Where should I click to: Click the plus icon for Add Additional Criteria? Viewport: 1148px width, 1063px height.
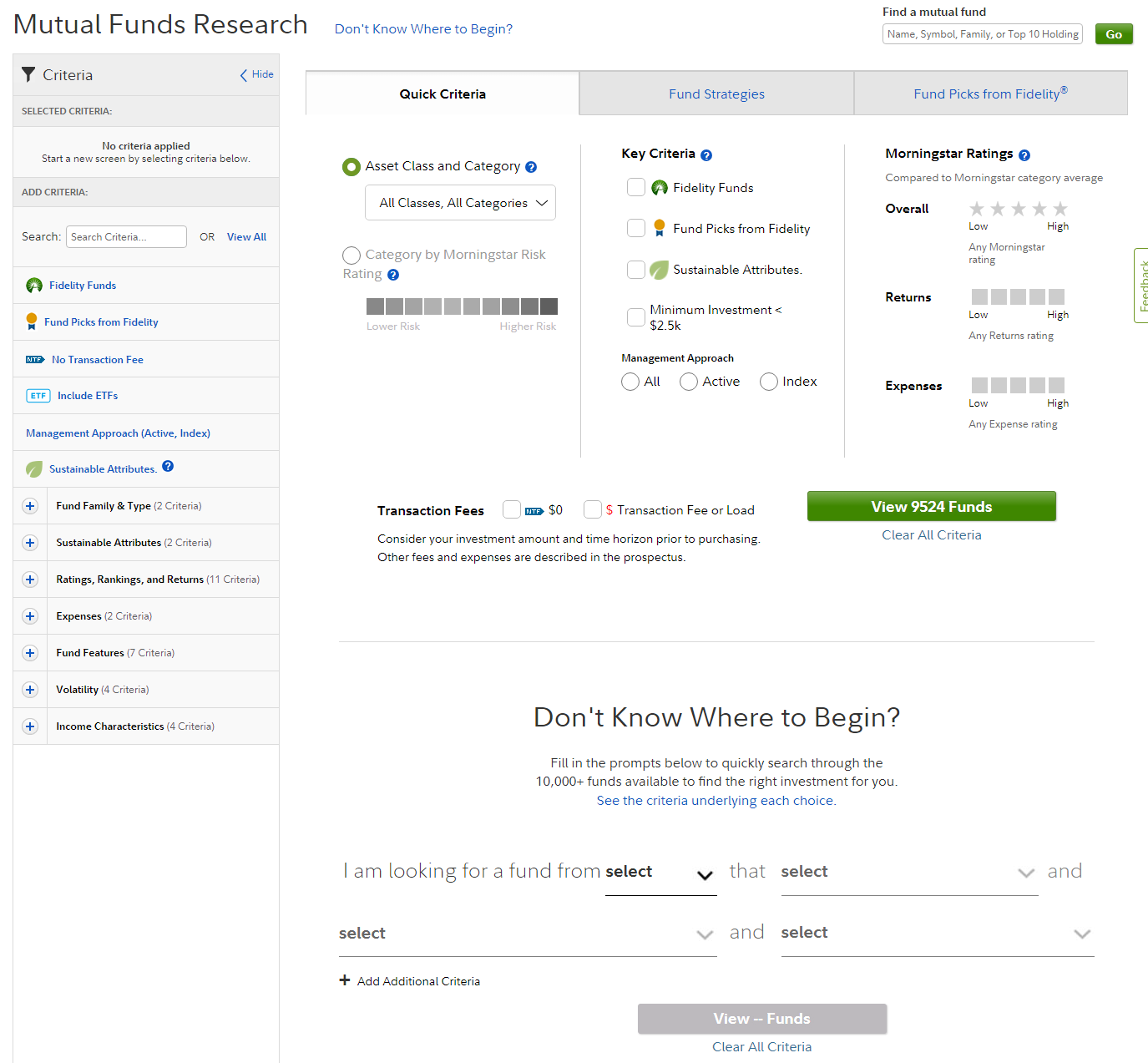tap(345, 980)
